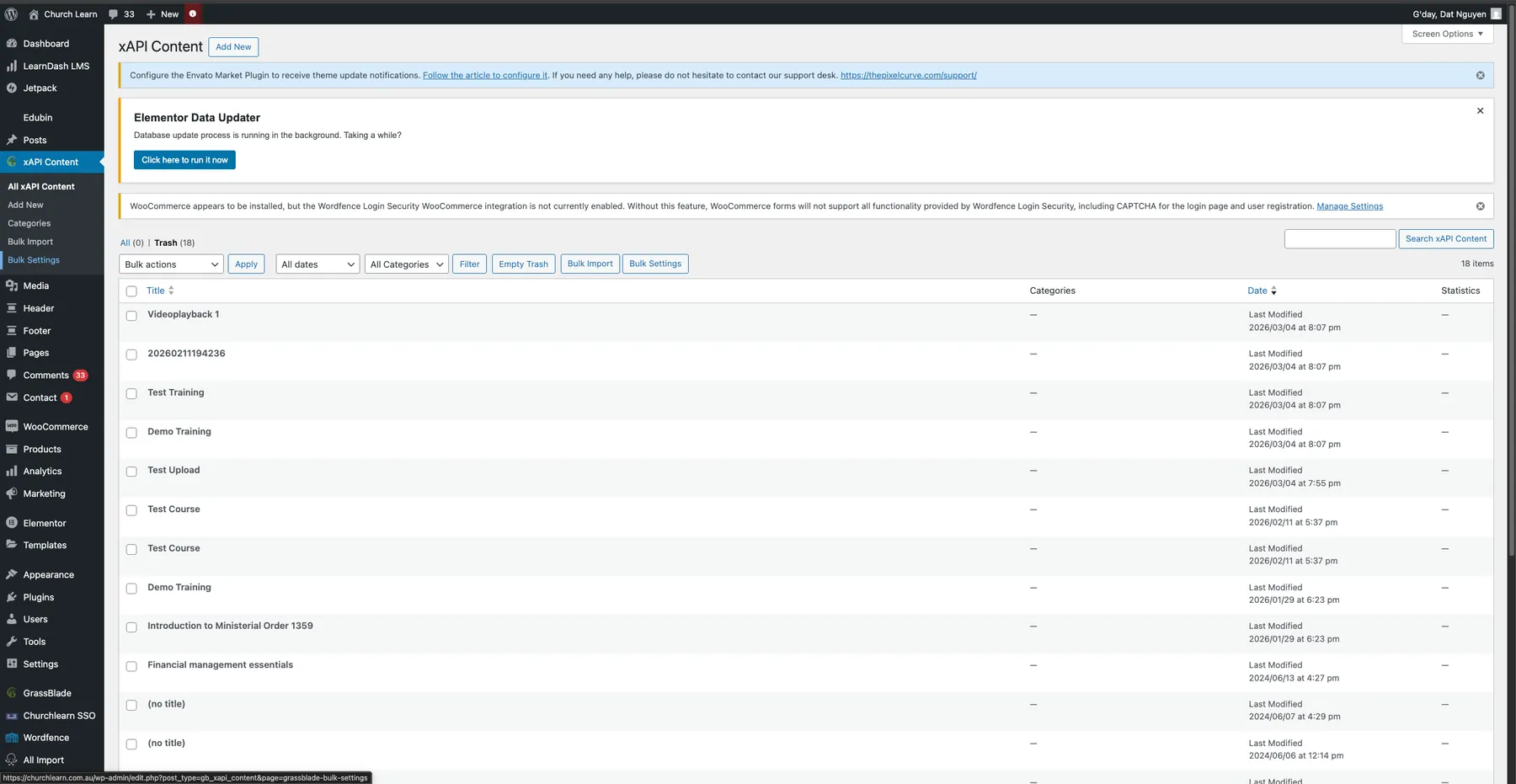This screenshot has height=784, width=1516.
Task: Open the GrassBlade menu item
Action: [x=47, y=693]
